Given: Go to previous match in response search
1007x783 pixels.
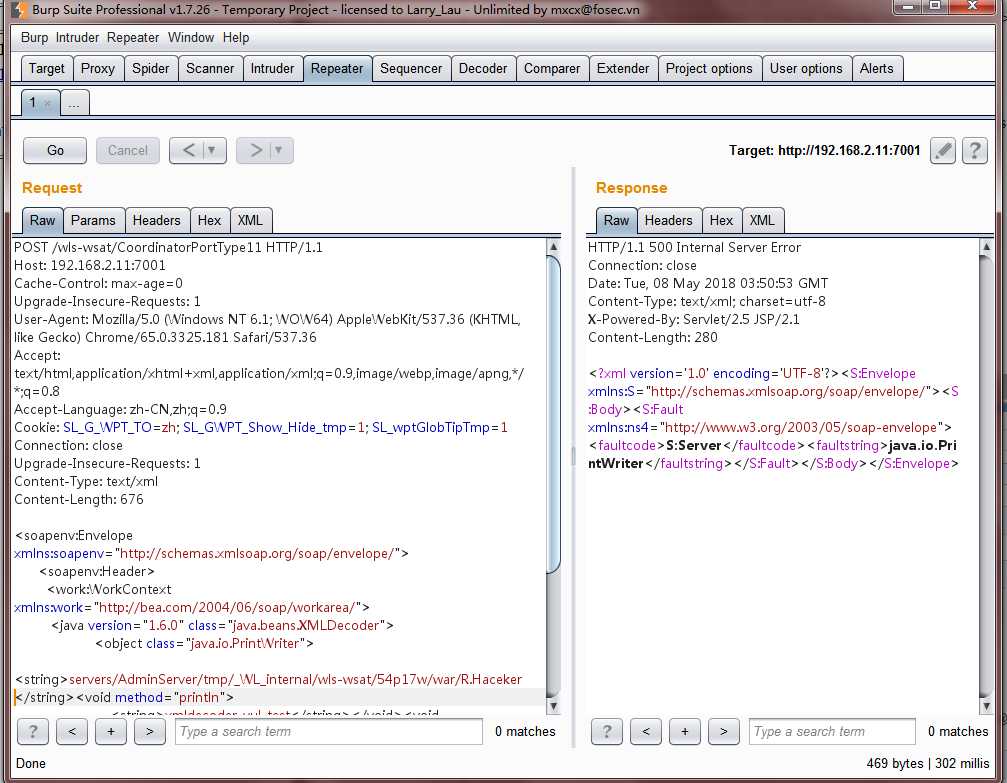Looking at the screenshot, I should pyautogui.click(x=646, y=732).
